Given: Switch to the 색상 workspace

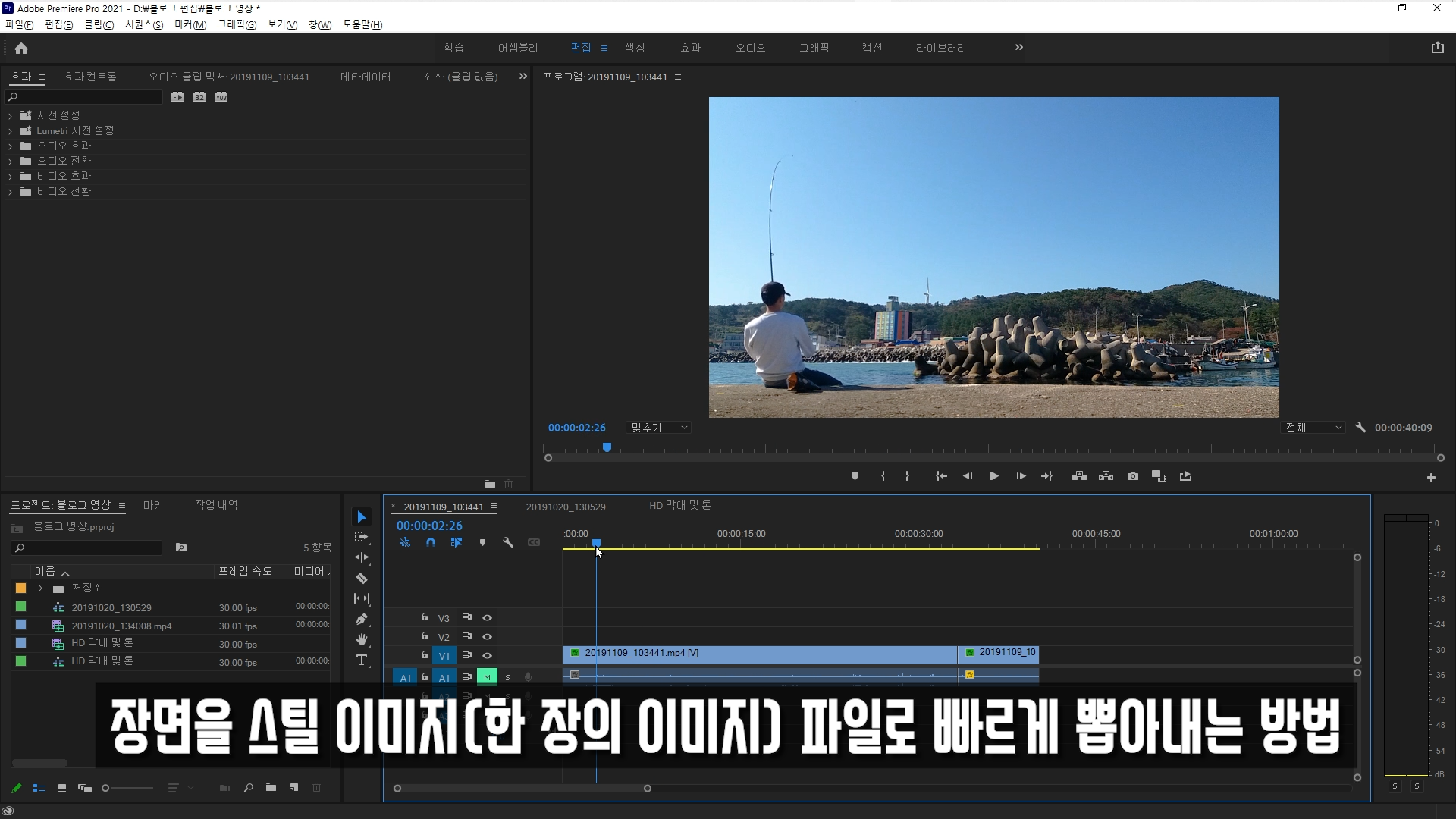Looking at the screenshot, I should pyautogui.click(x=635, y=48).
